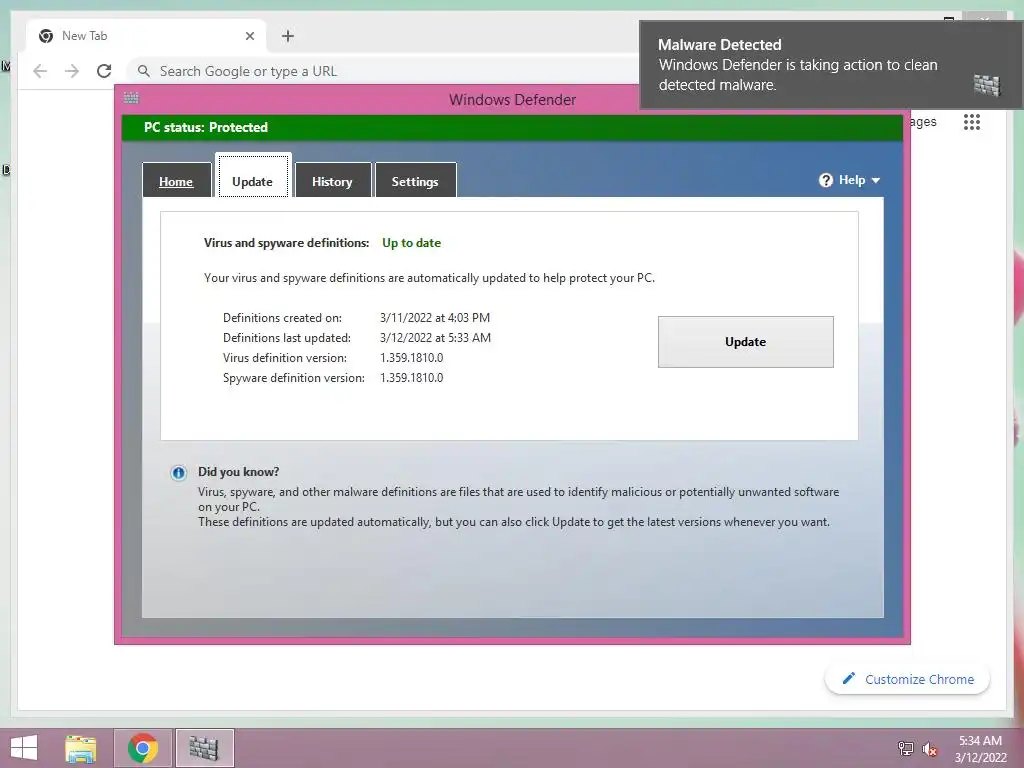Click the Spyware definition version label

point(294,378)
